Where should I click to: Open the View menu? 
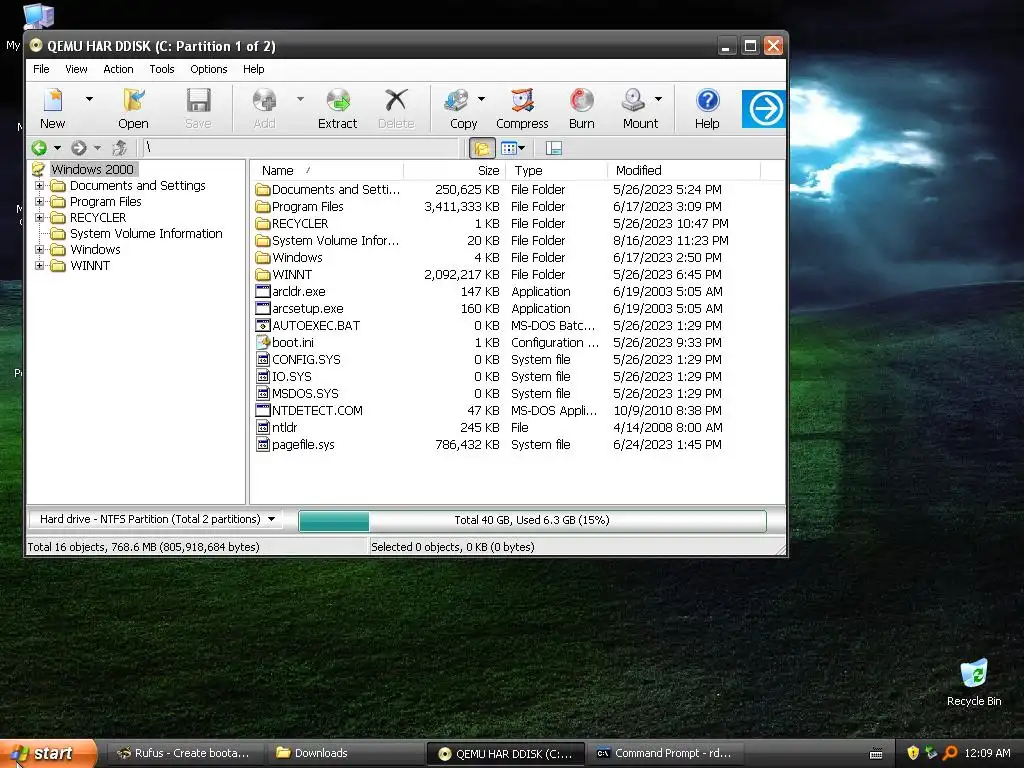pos(76,69)
